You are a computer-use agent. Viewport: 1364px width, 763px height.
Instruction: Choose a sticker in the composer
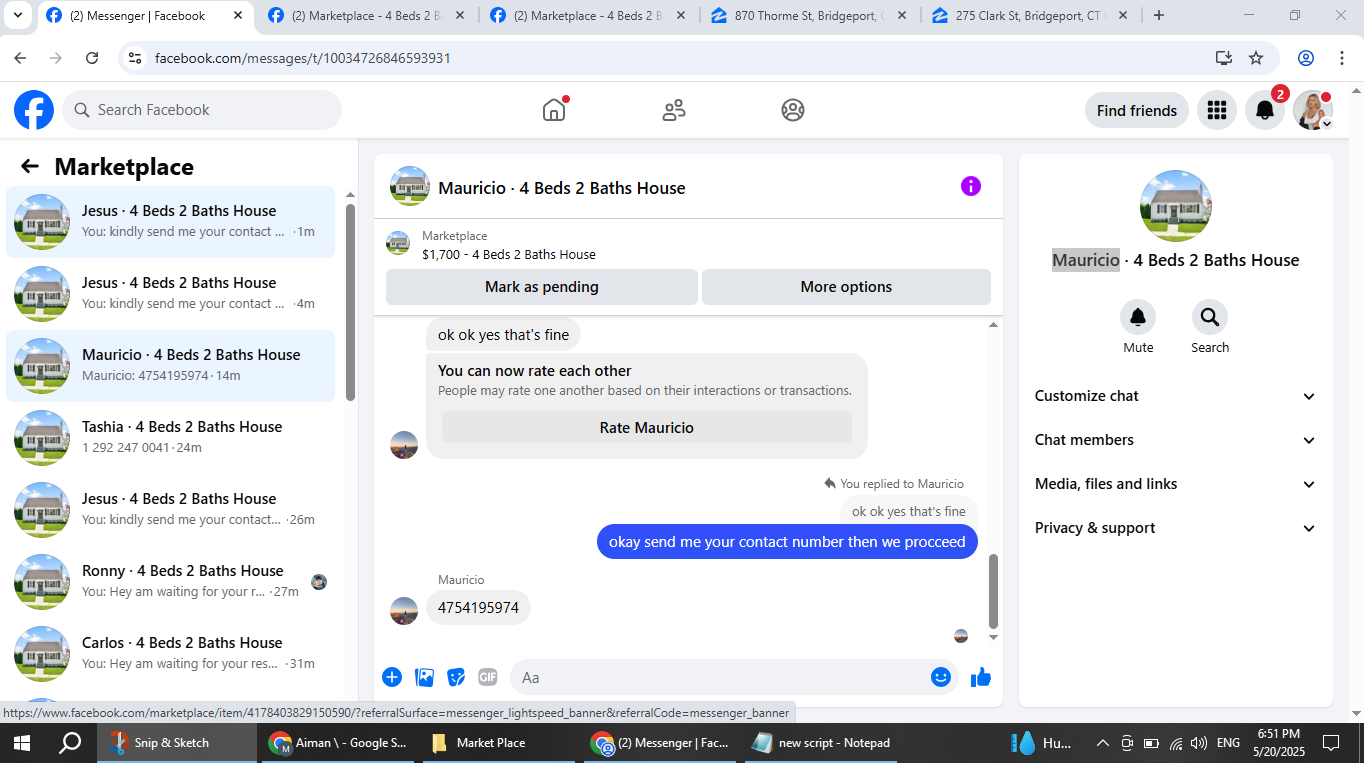pyautogui.click(x=456, y=677)
